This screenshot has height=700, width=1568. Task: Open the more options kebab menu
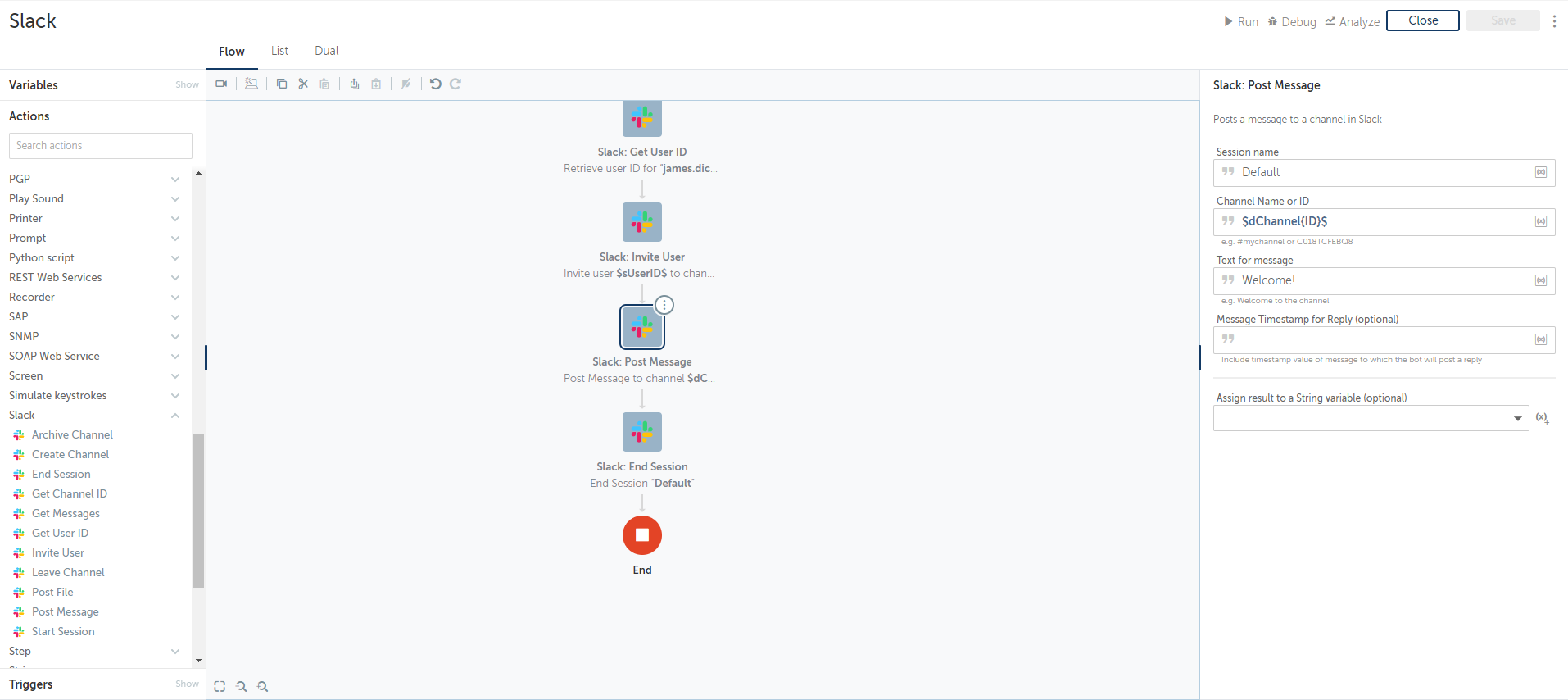[1554, 21]
